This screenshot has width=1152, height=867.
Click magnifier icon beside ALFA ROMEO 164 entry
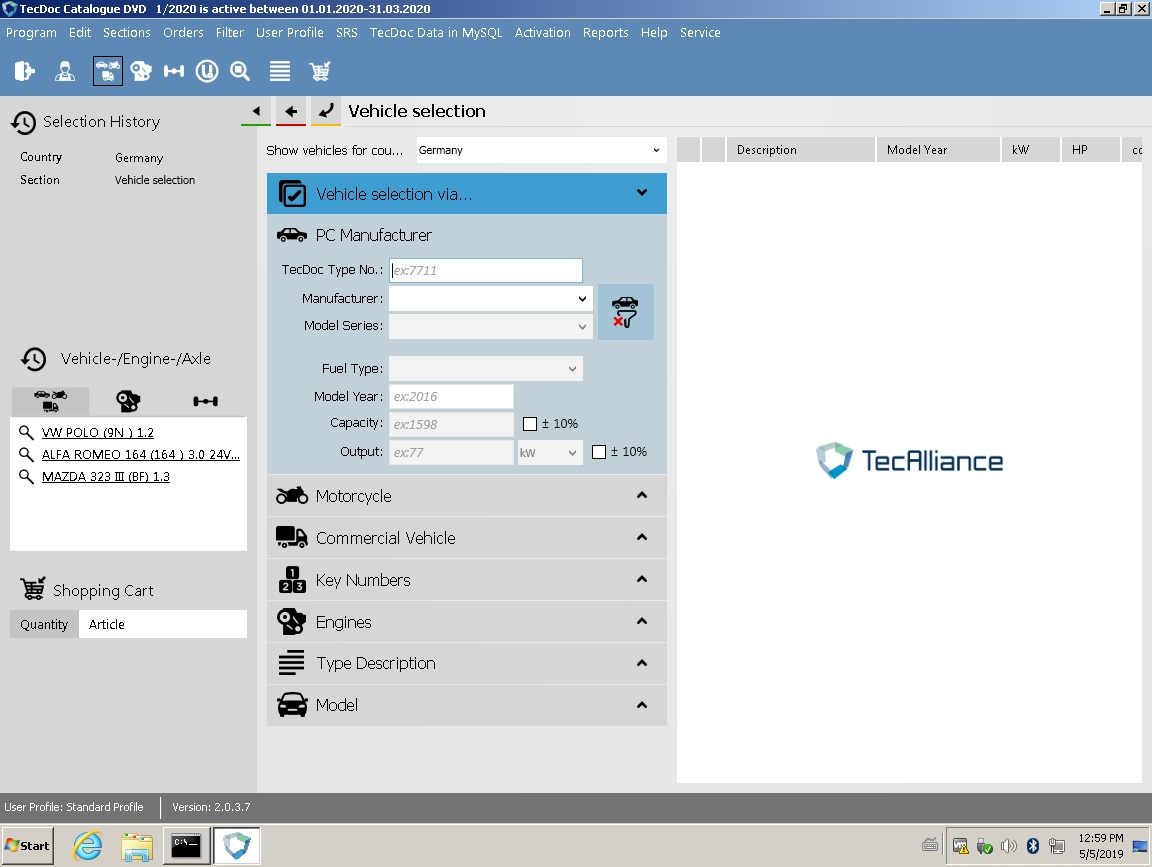click(x=26, y=454)
